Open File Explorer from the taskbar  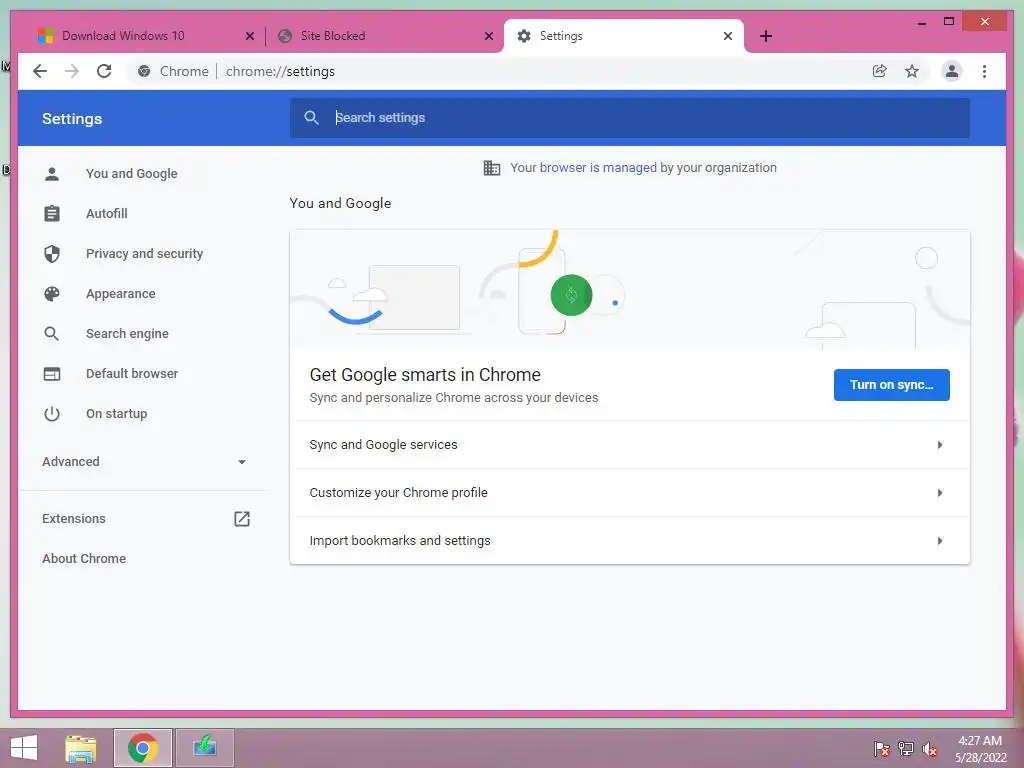point(81,748)
